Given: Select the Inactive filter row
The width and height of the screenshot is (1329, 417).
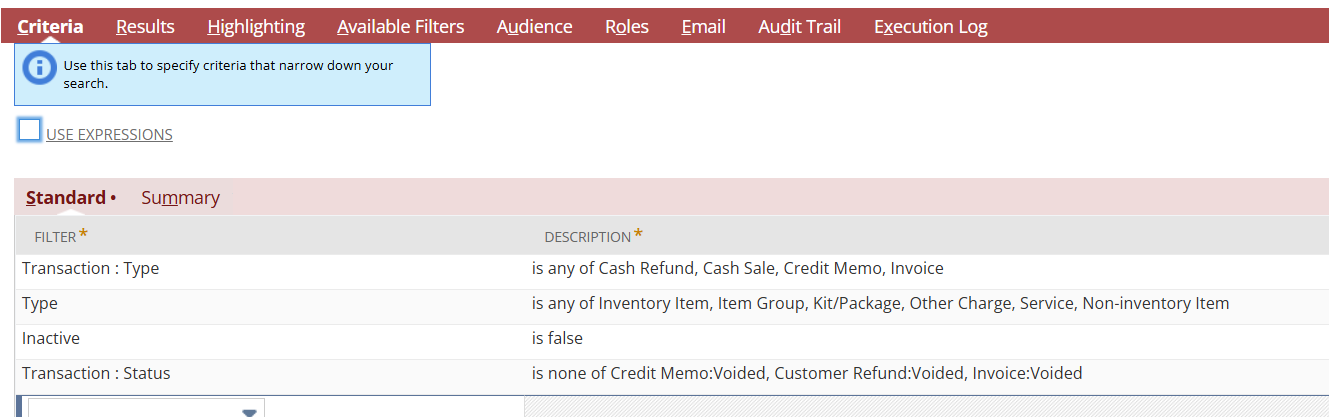Looking at the screenshot, I should click(x=51, y=339).
